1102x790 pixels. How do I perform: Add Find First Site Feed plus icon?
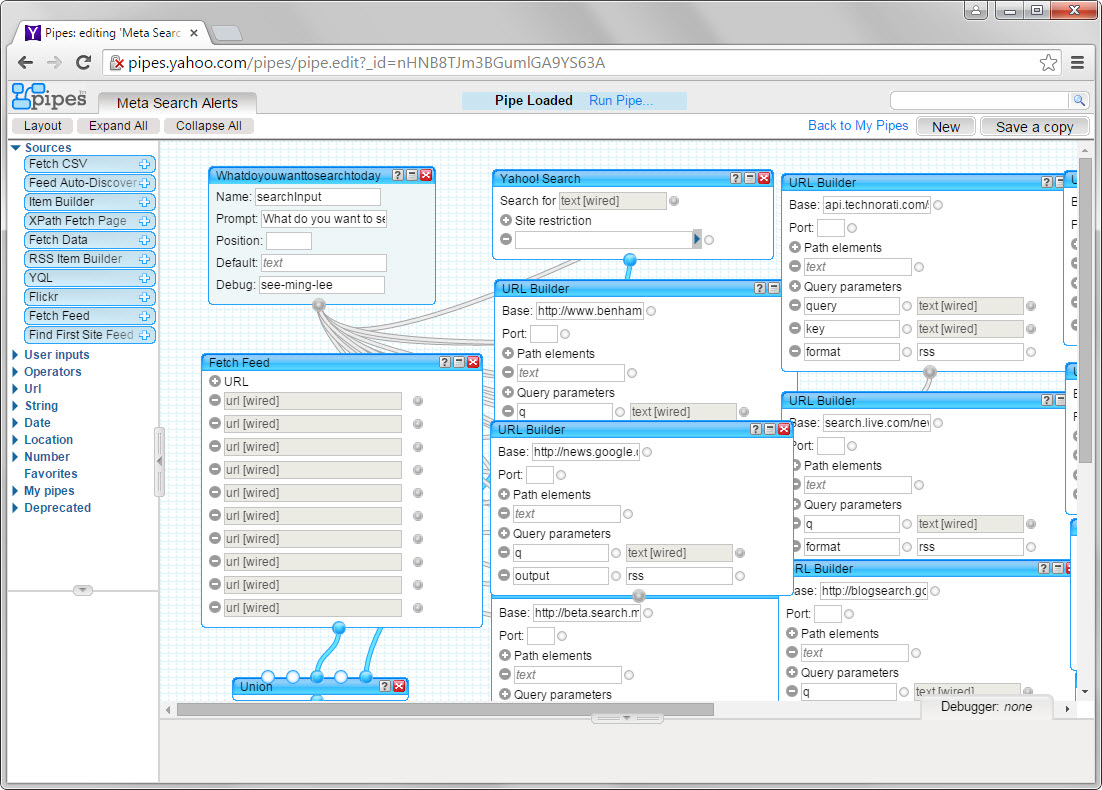coord(145,335)
